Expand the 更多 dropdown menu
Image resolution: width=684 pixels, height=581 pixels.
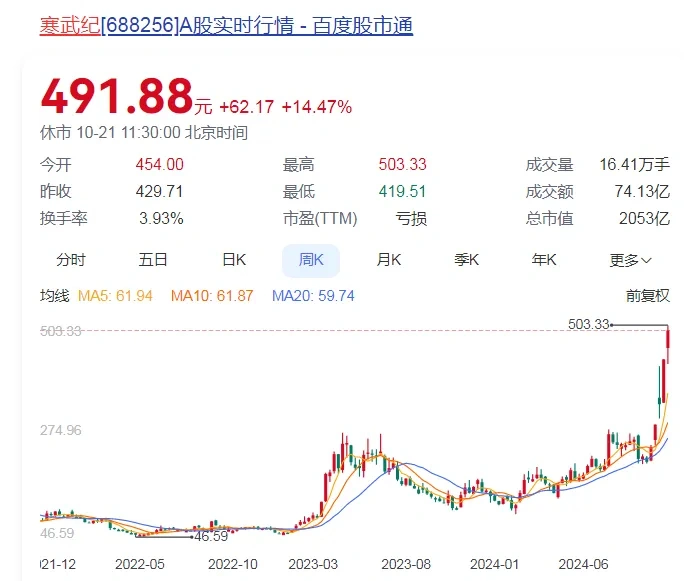(x=630, y=260)
